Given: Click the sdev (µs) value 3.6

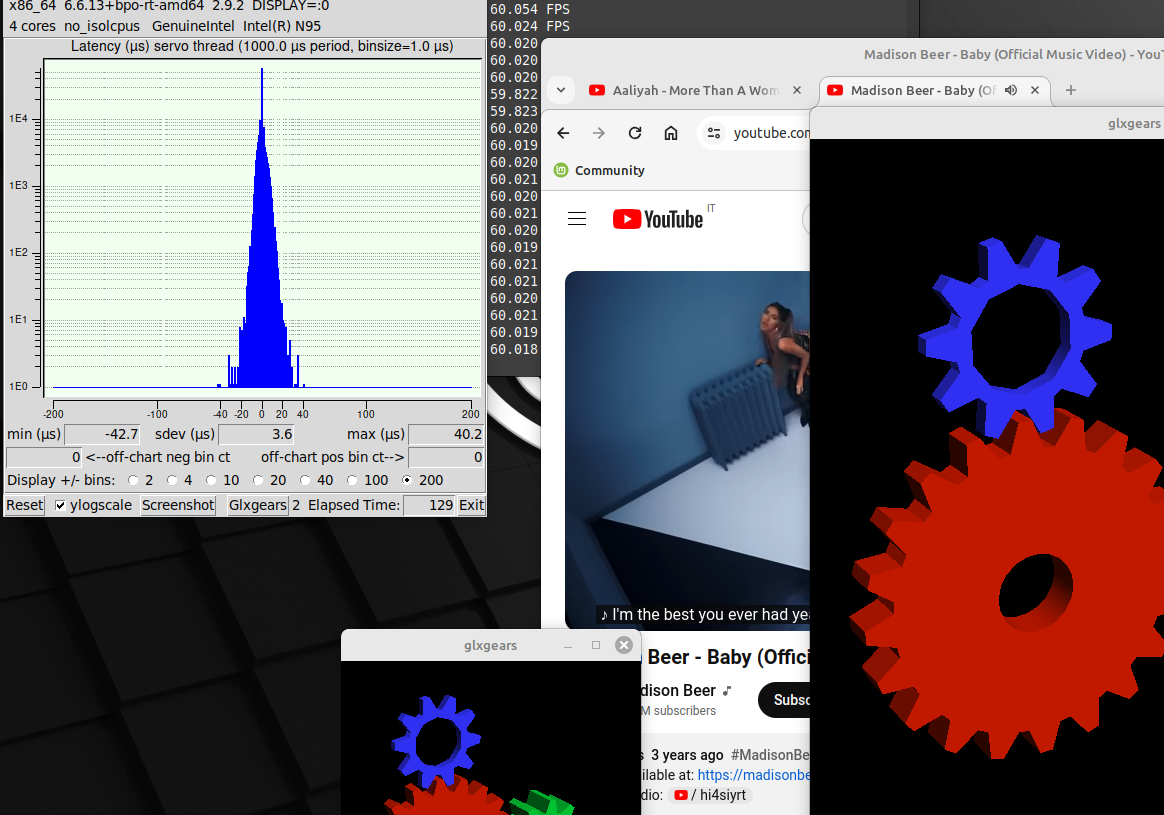Looking at the screenshot, I should coord(256,434).
